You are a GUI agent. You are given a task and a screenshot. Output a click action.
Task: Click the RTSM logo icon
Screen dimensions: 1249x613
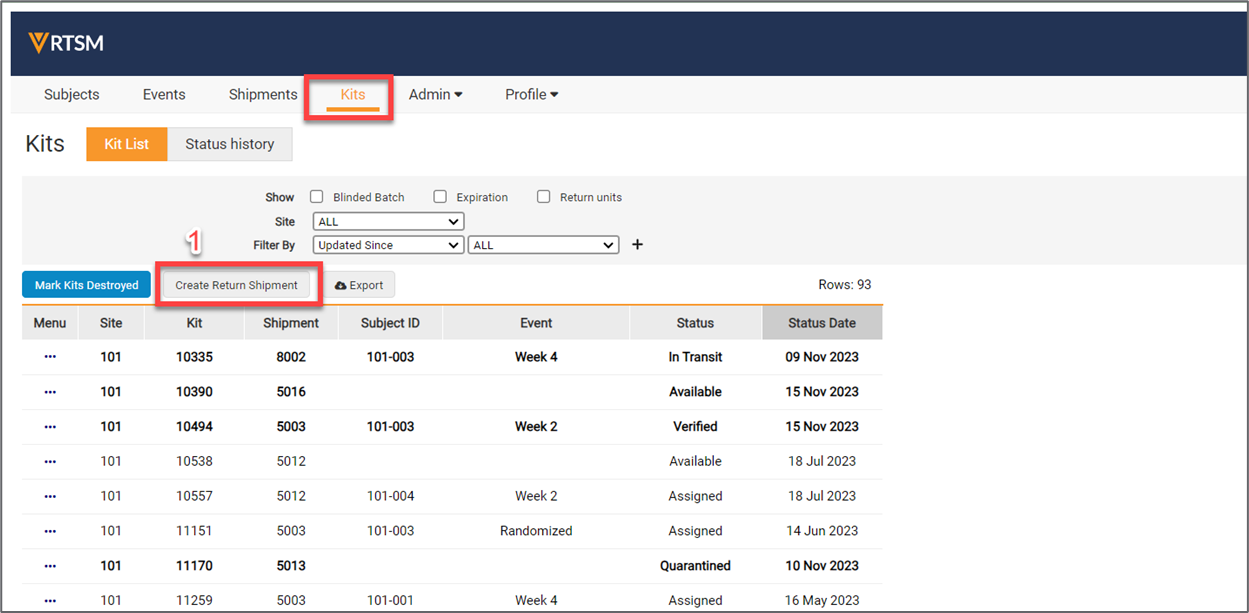pyautogui.click(x=39, y=43)
